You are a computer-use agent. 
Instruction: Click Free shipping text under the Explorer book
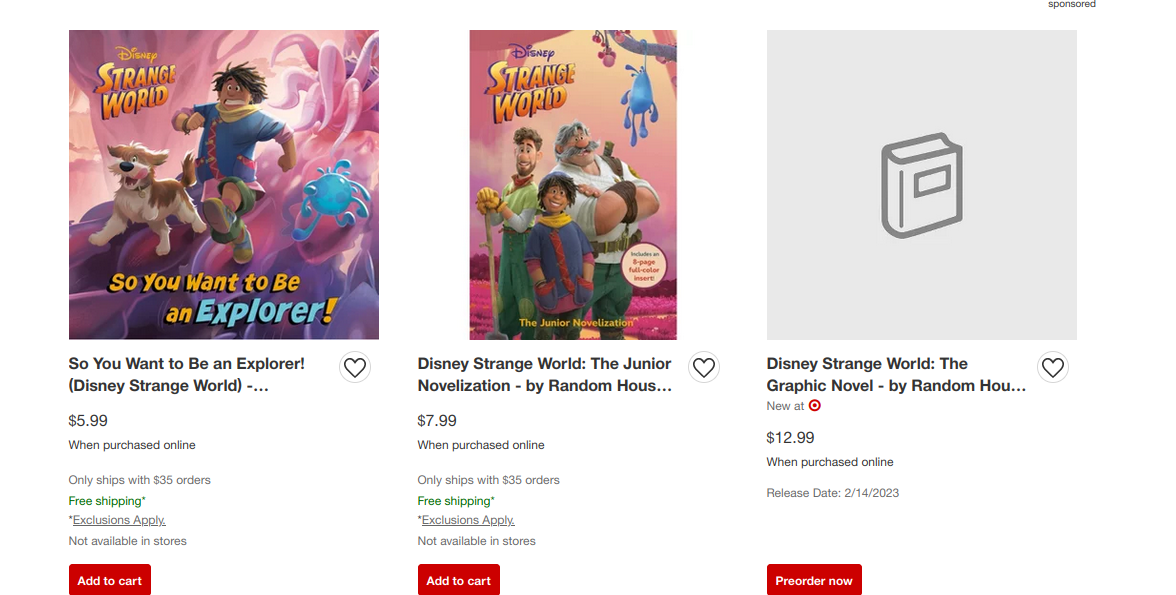105,501
